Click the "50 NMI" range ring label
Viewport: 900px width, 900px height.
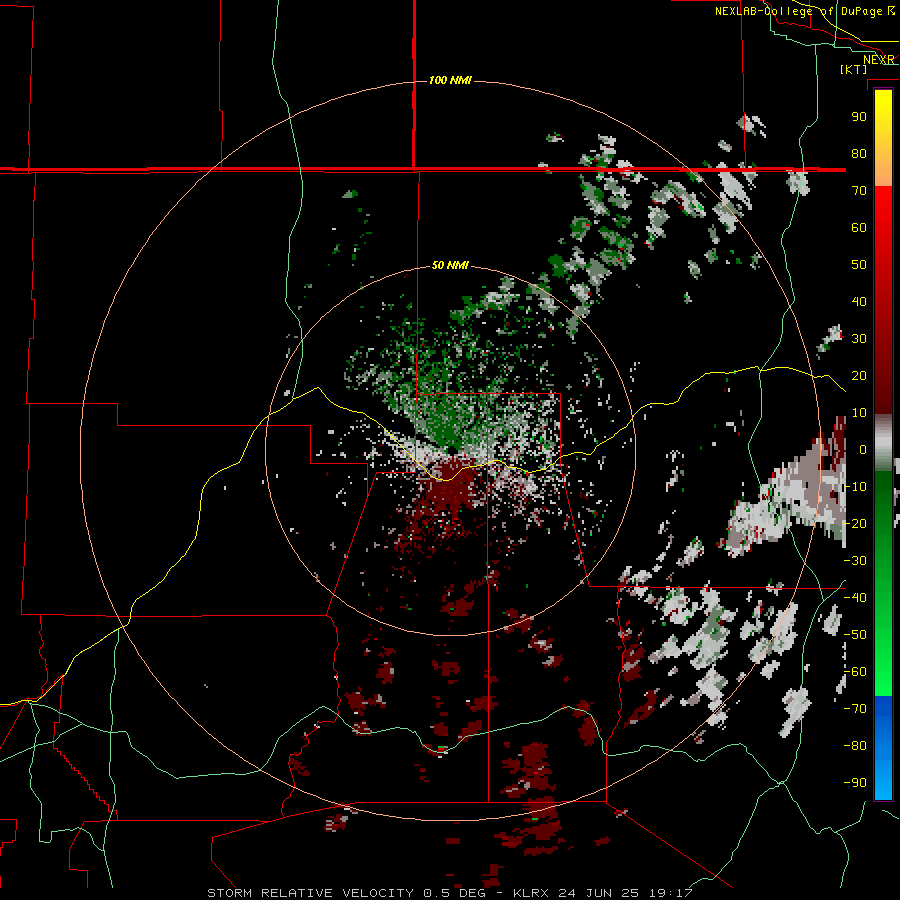point(450,265)
